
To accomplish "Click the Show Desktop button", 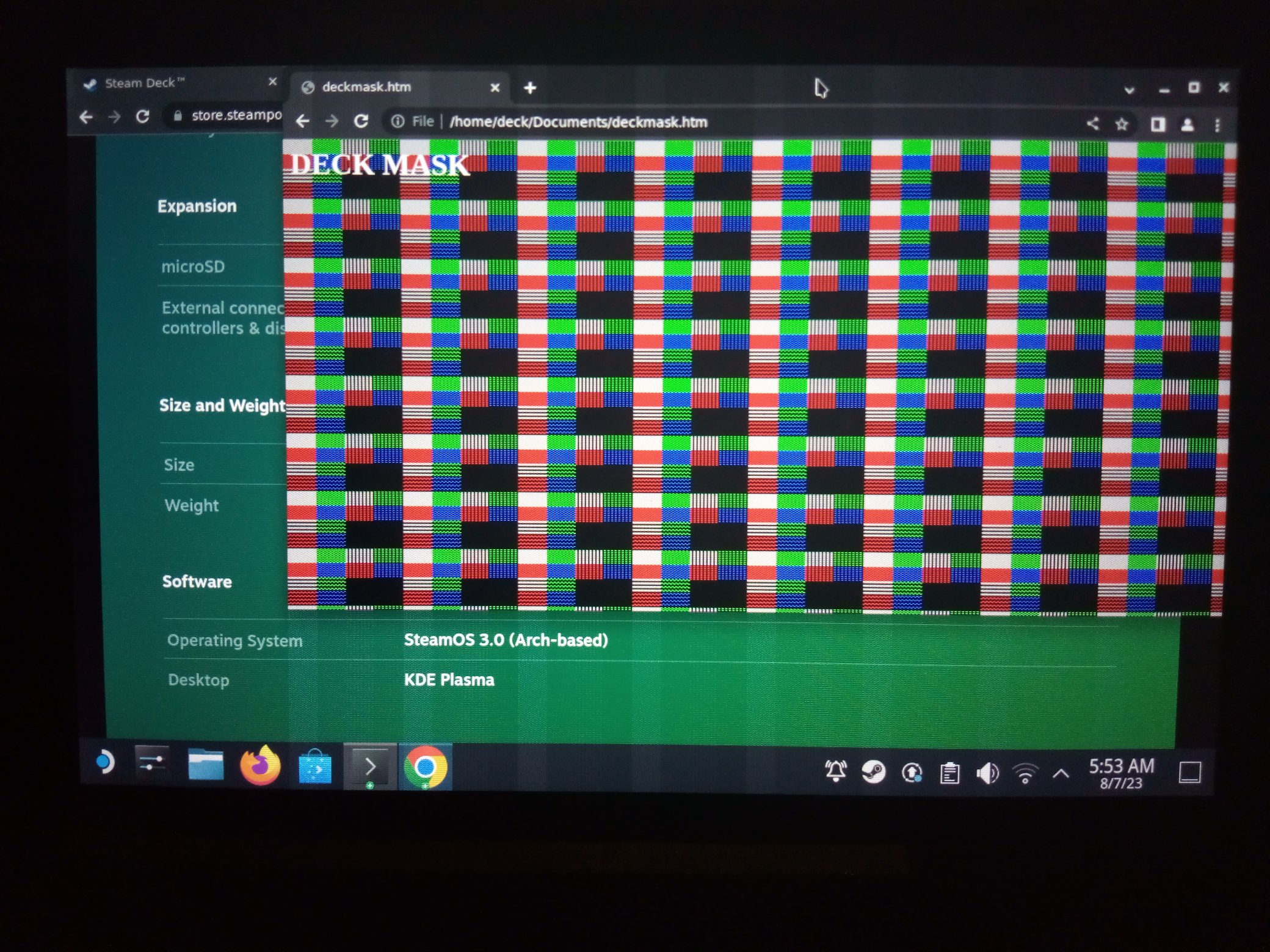I will coord(1190,773).
